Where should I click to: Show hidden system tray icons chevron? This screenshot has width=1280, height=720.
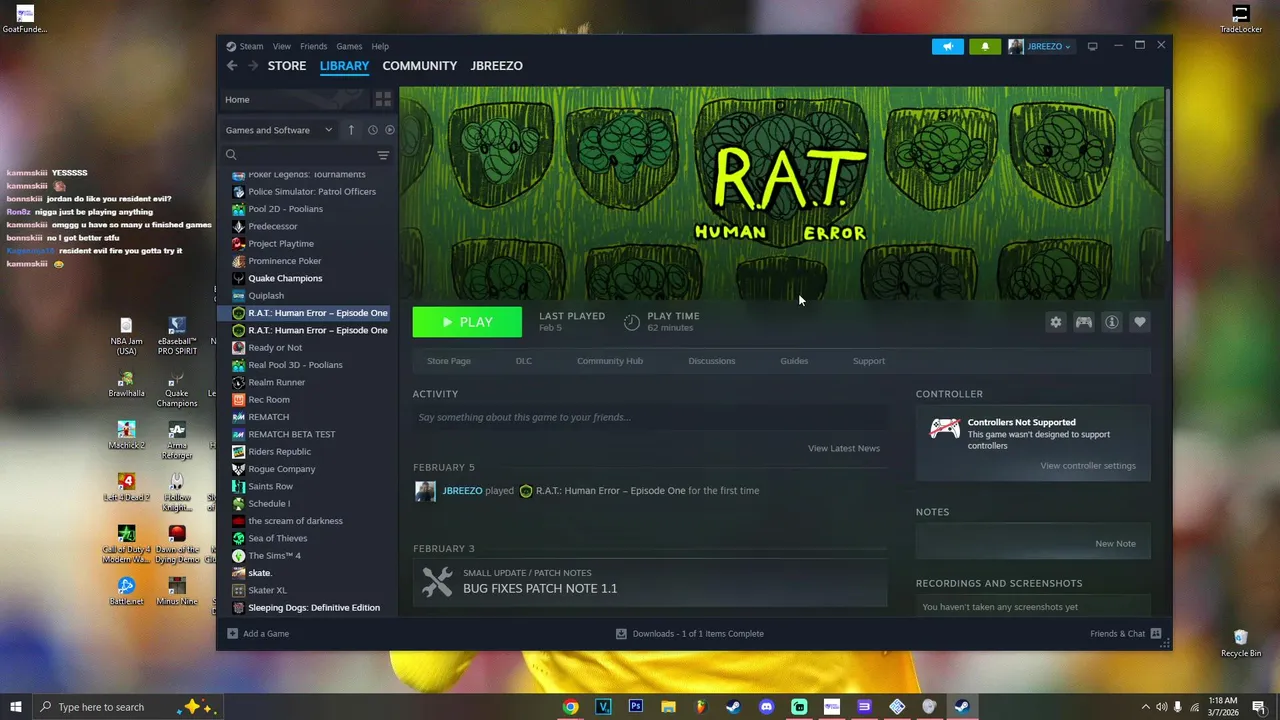click(1145, 707)
